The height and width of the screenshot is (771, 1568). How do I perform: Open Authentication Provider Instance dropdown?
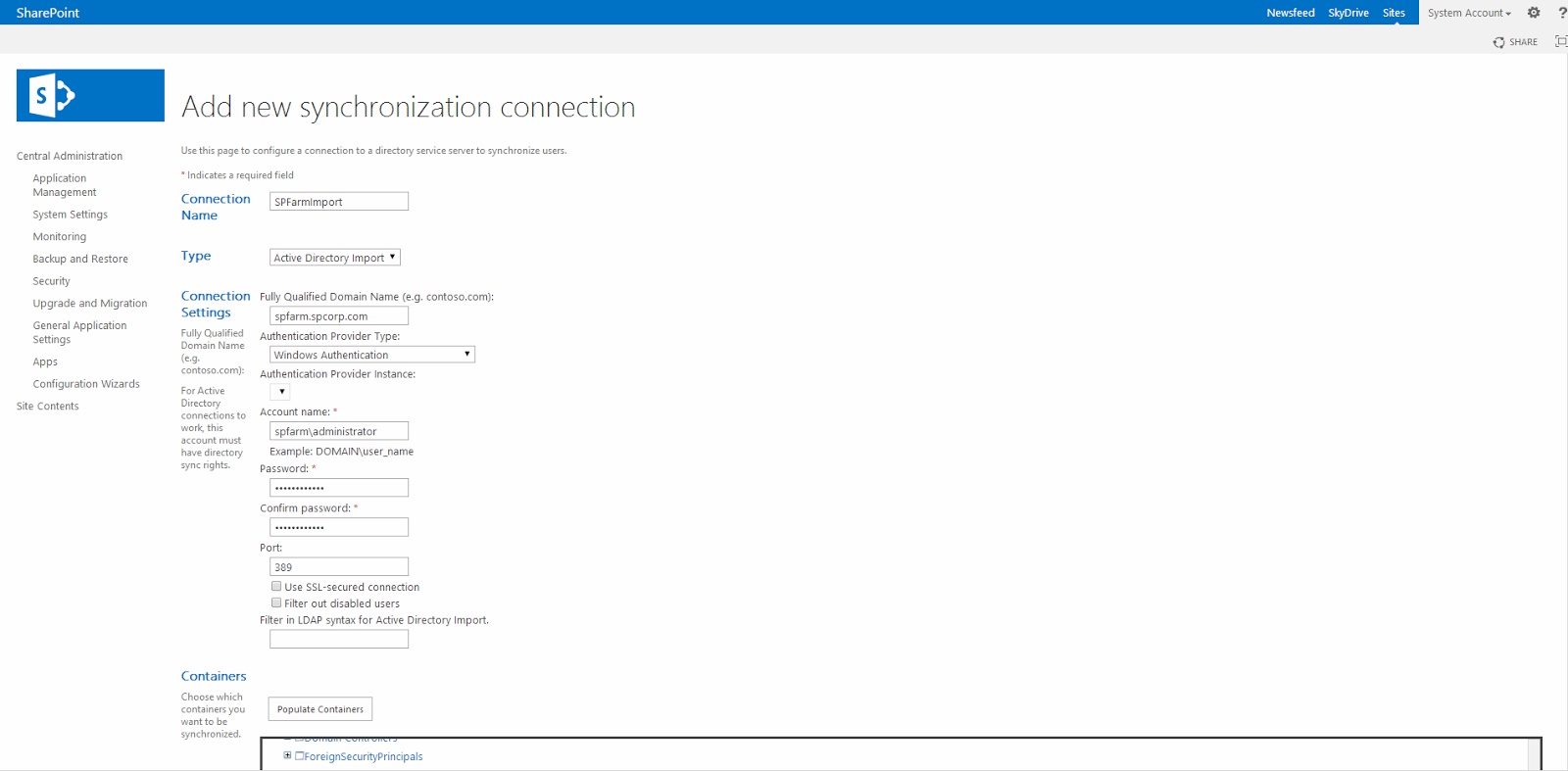280,392
